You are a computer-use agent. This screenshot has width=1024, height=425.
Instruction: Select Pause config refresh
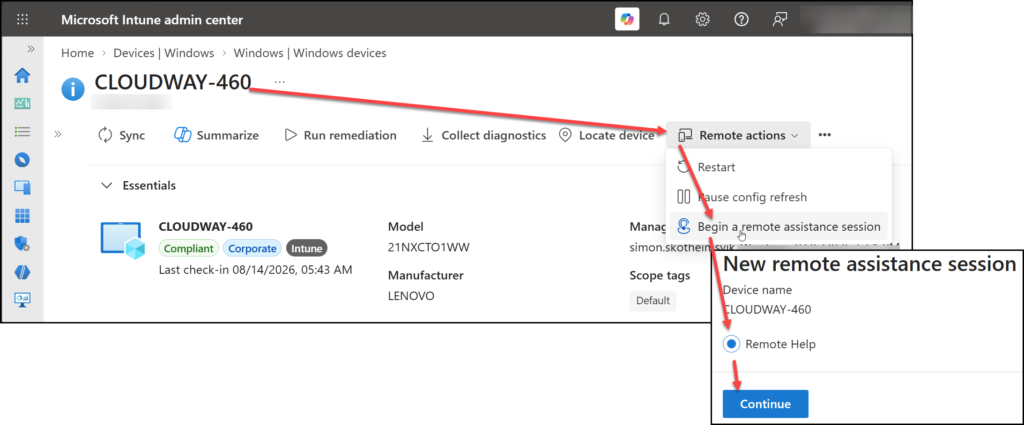pos(778,197)
